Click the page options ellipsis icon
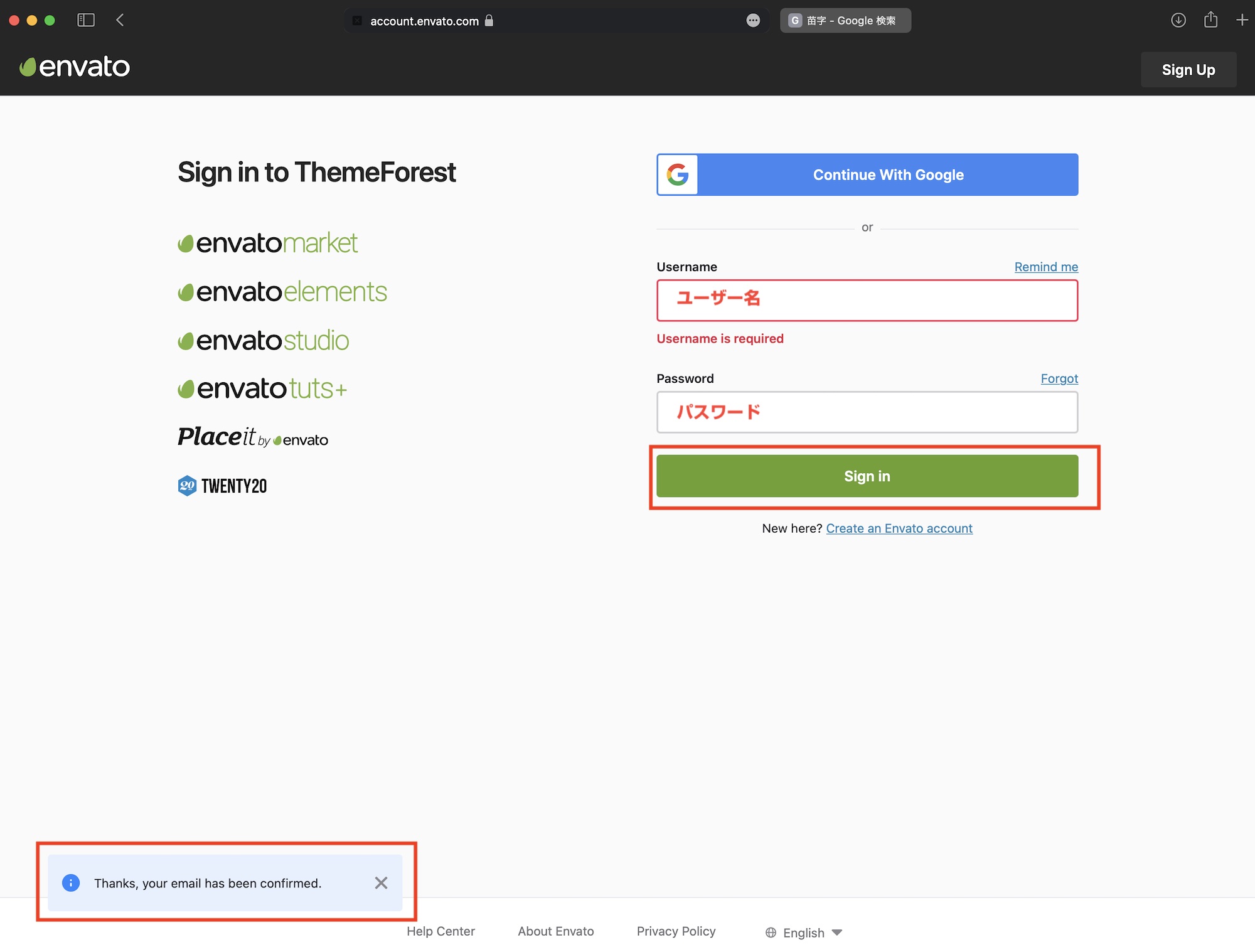Viewport: 1255px width, 952px height. pos(753,21)
